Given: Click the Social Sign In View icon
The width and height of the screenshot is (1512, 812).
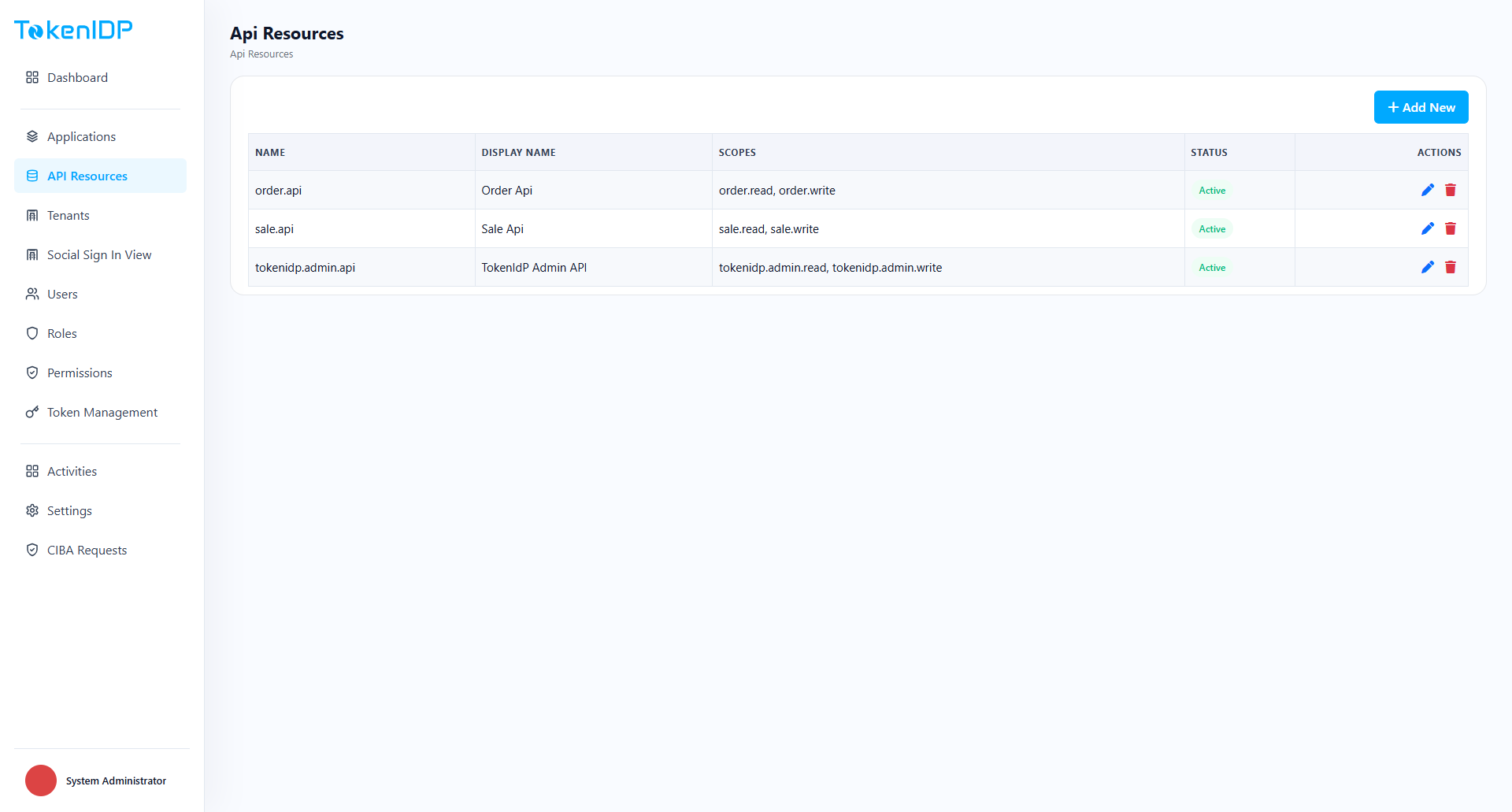Looking at the screenshot, I should (32, 254).
